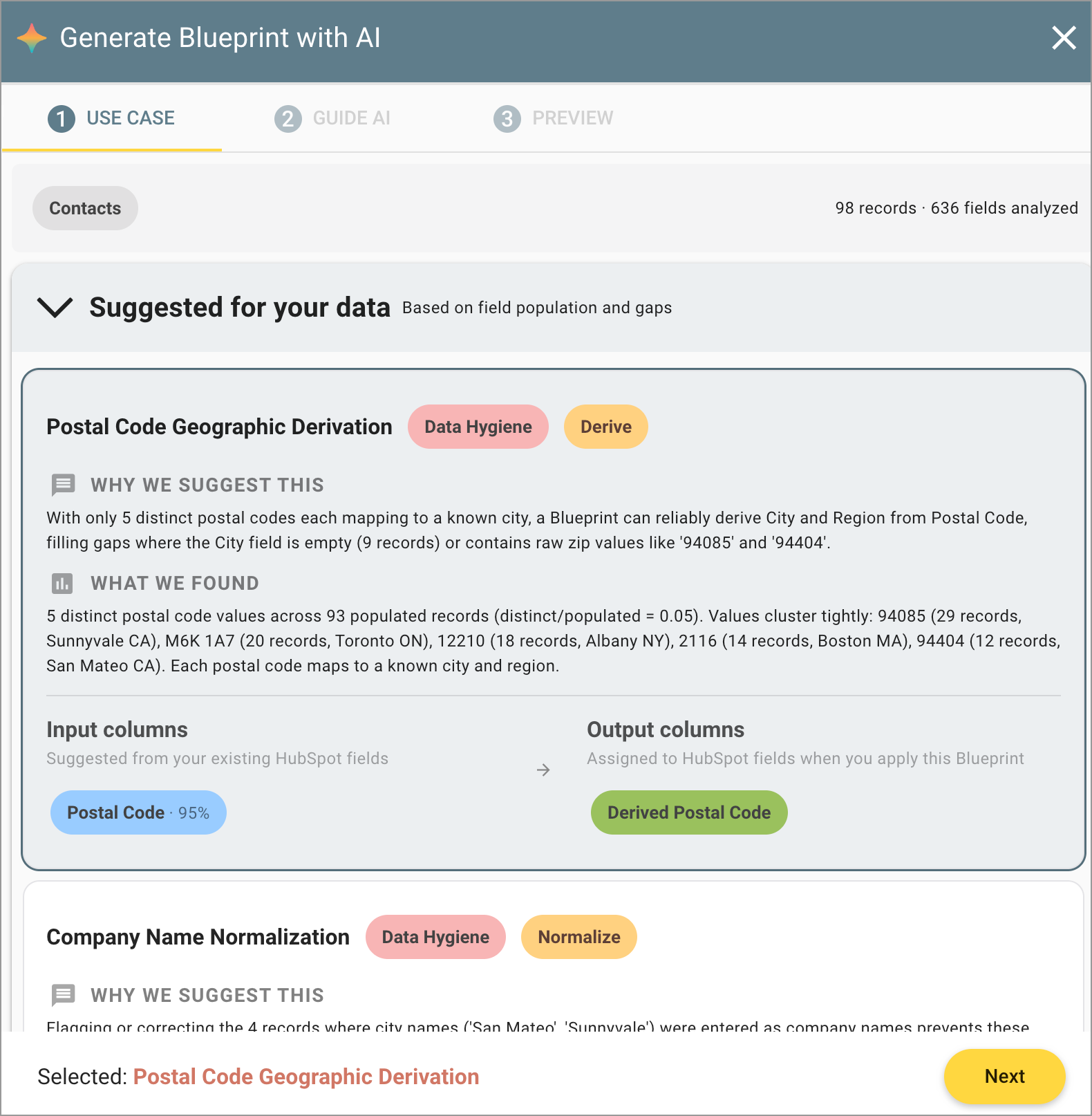Image resolution: width=1092 pixels, height=1116 pixels.
Task: Click the Data Hygiene tag on Company Name card
Action: (435, 937)
